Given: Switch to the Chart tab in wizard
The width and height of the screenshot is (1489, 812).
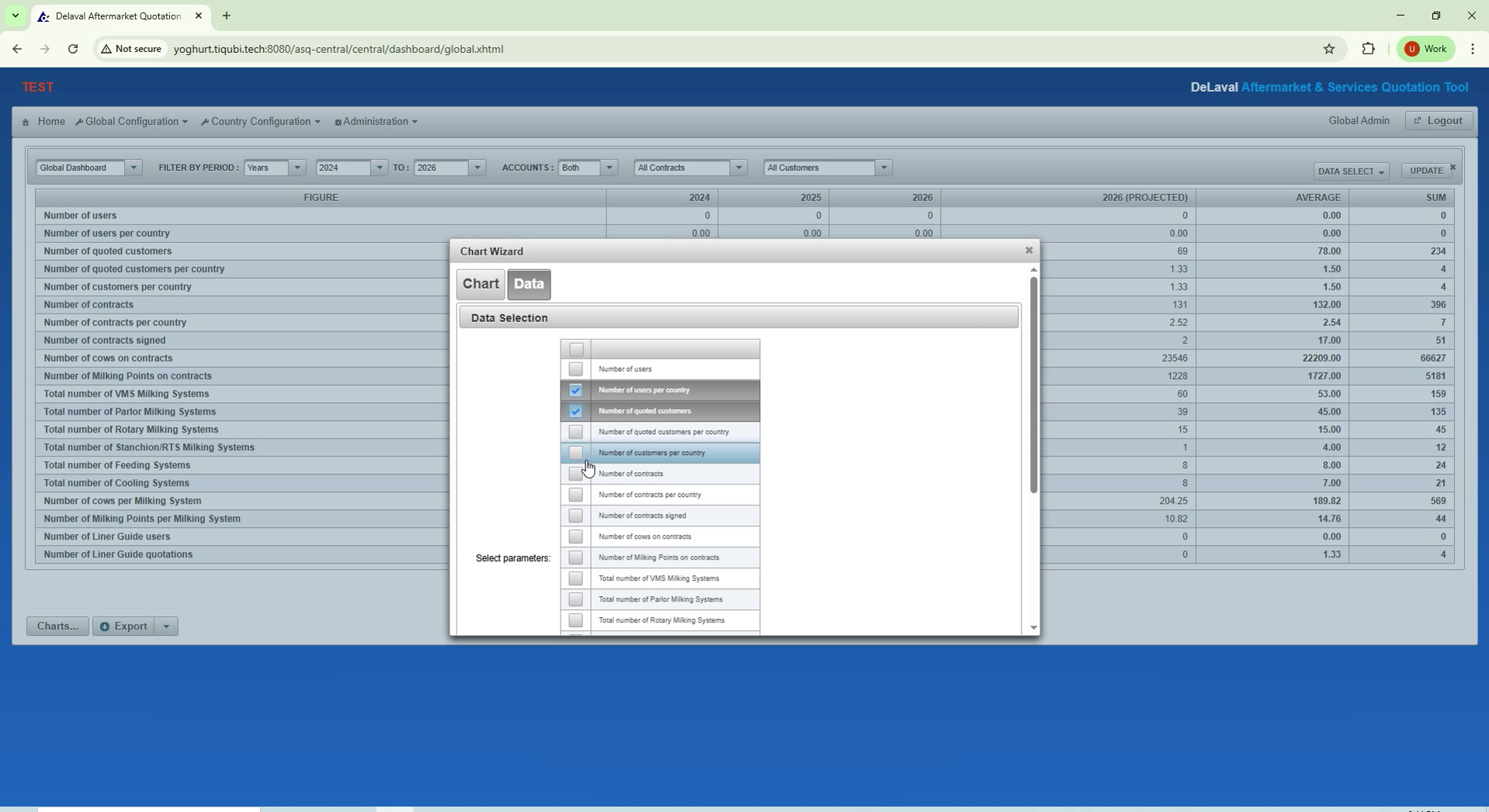Looking at the screenshot, I should click(x=481, y=284).
